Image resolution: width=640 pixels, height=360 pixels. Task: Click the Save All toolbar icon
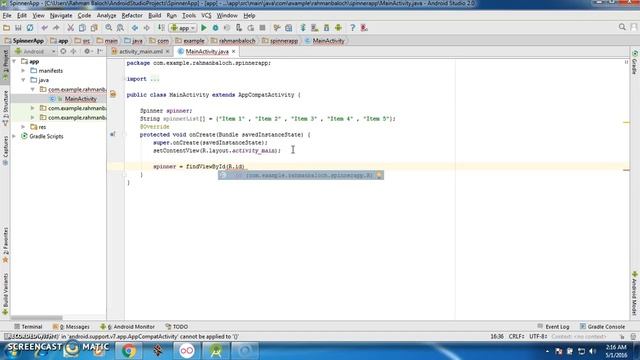pos(18,28)
